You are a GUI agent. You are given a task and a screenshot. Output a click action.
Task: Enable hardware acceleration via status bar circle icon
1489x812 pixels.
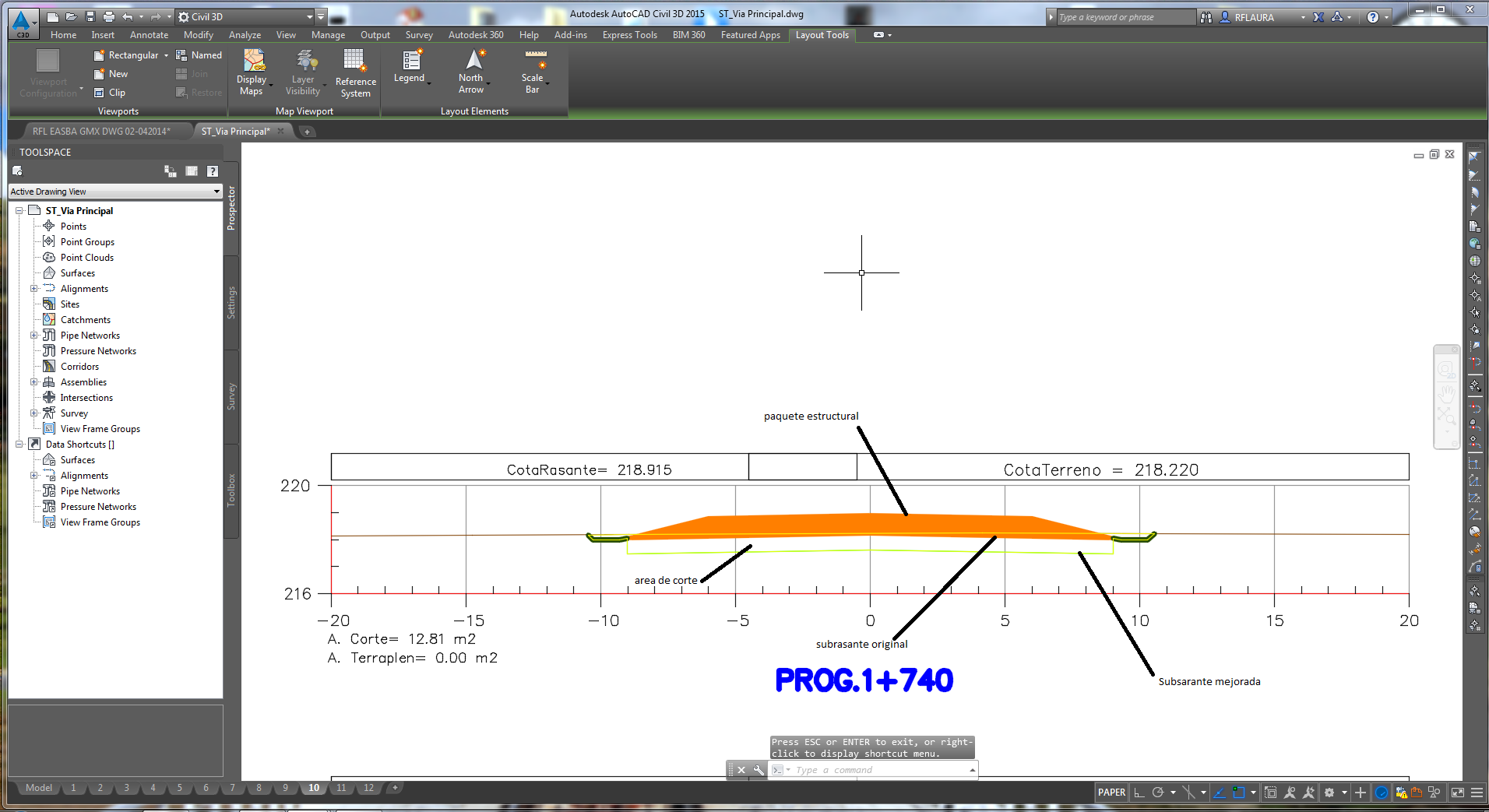[1382, 793]
